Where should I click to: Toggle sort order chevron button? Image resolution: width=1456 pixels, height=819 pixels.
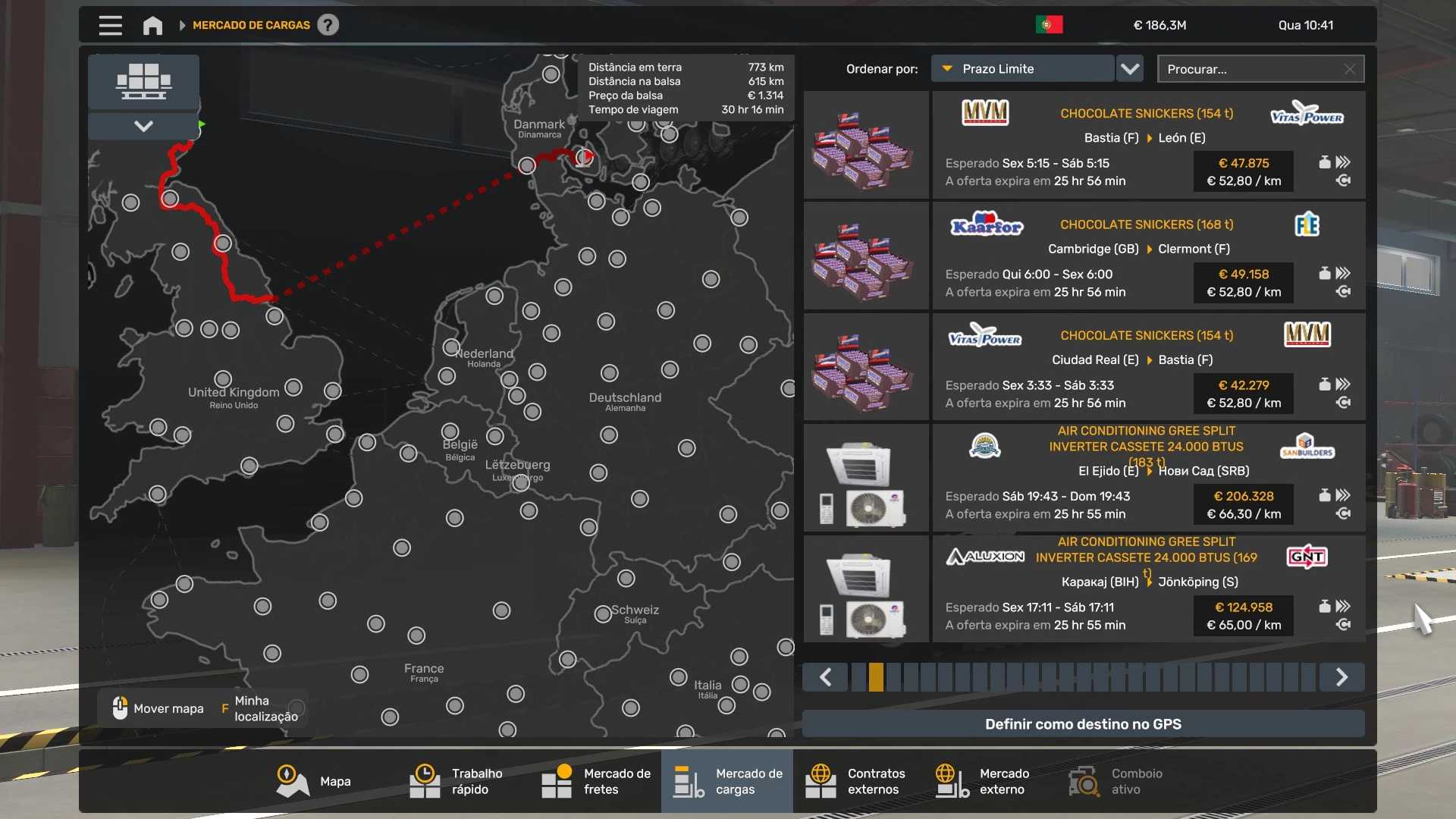tap(1130, 69)
